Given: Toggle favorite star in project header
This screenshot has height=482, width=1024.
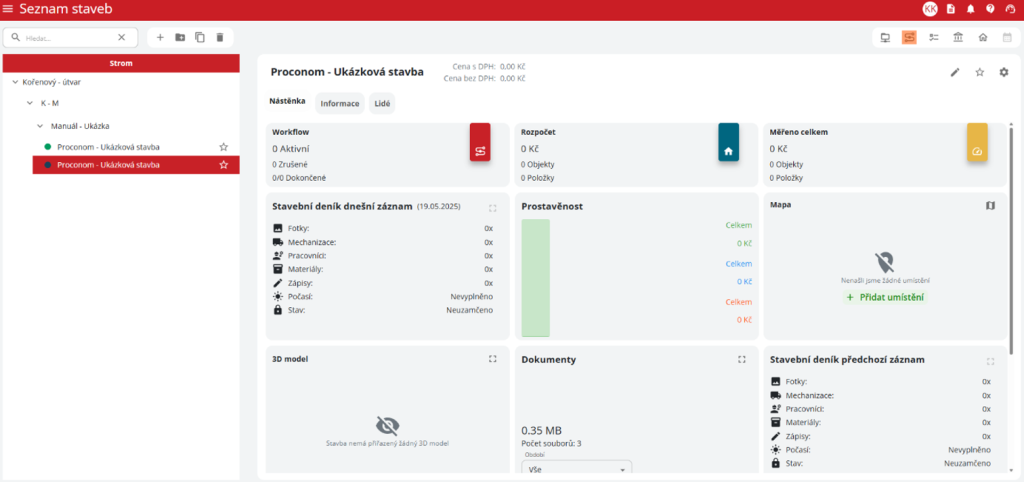Looking at the screenshot, I should point(980,72).
